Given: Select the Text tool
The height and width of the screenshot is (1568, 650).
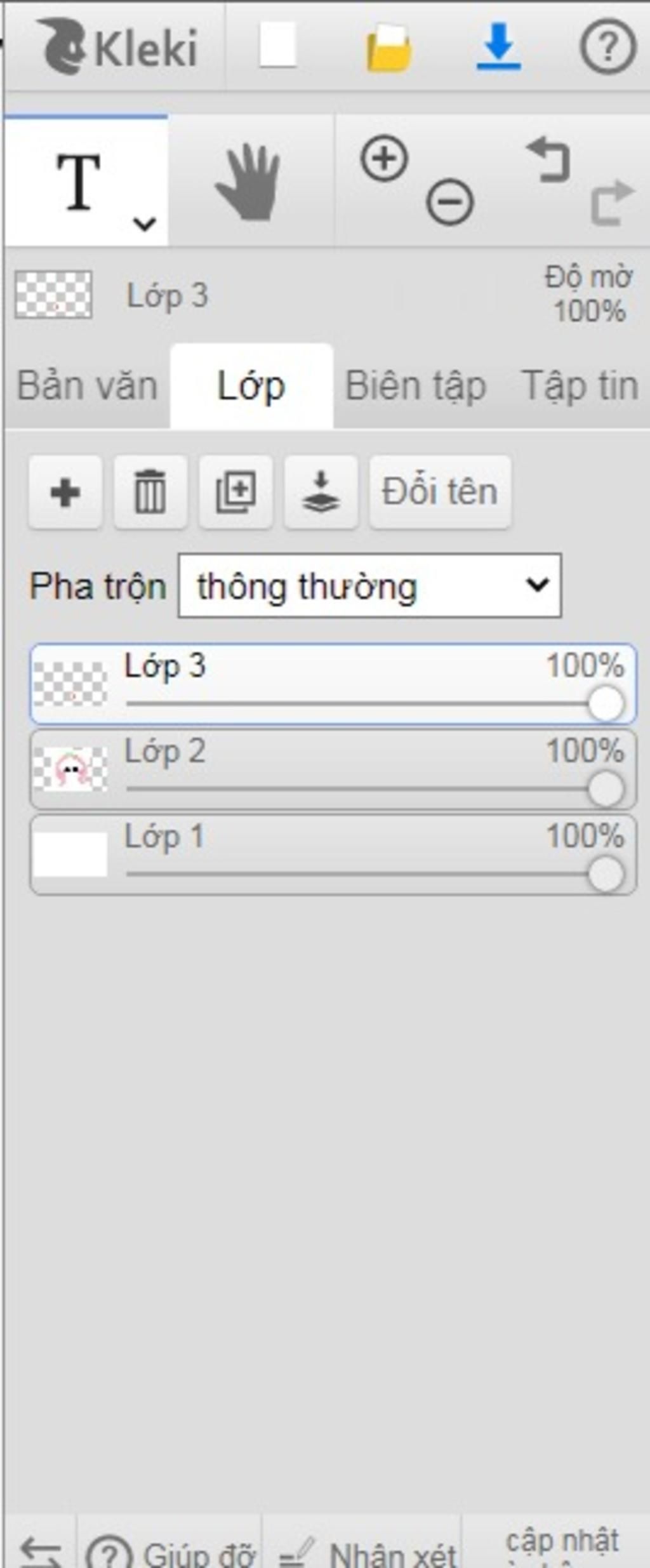Looking at the screenshot, I should (x=79, y=182).
